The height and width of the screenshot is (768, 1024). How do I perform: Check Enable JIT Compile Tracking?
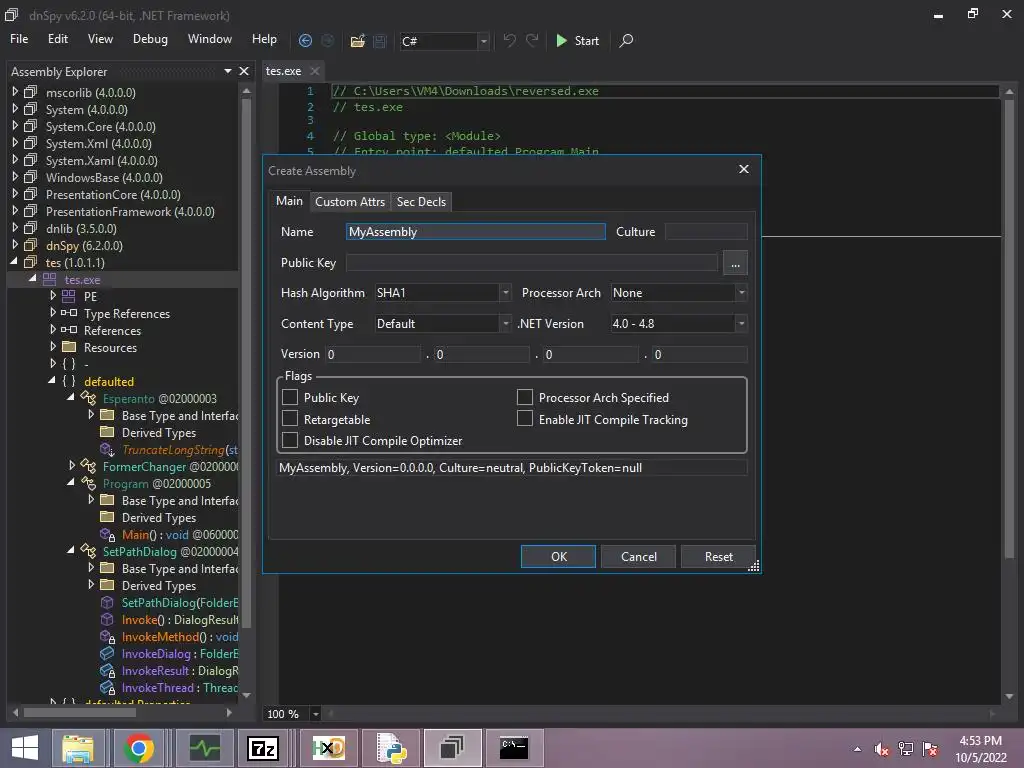pyautogui.click(x=525, y=419)
